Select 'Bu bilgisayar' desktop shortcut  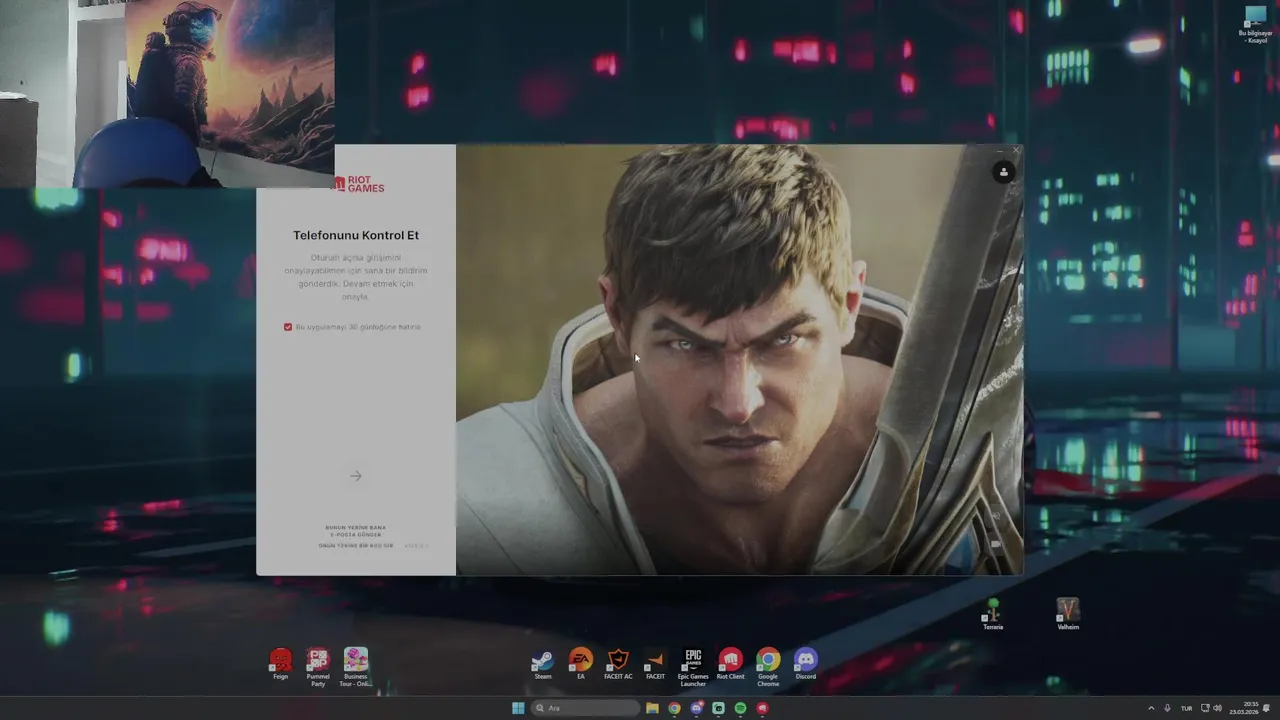pos(1254,24)
